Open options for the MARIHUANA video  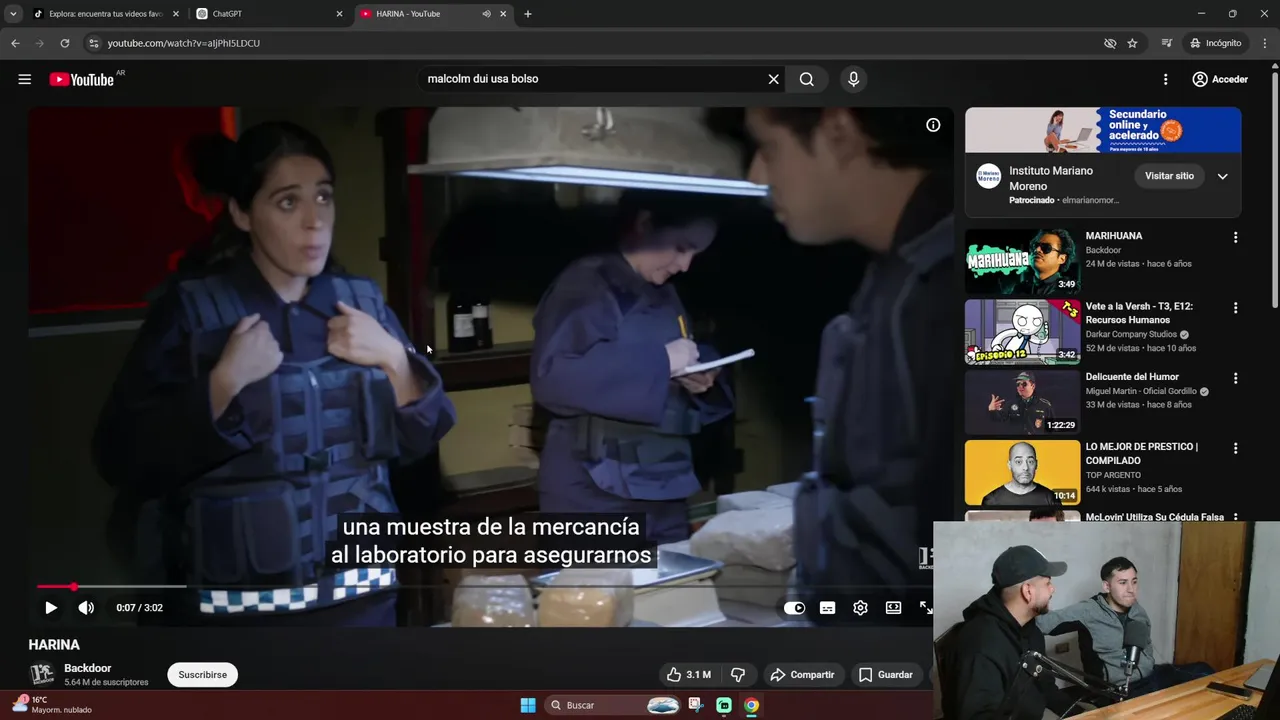[x=1235, y=238]
